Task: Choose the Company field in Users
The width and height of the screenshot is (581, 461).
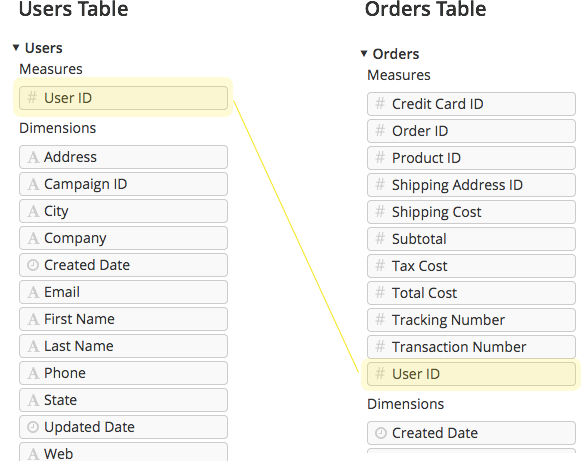Action: coord(123,238)
